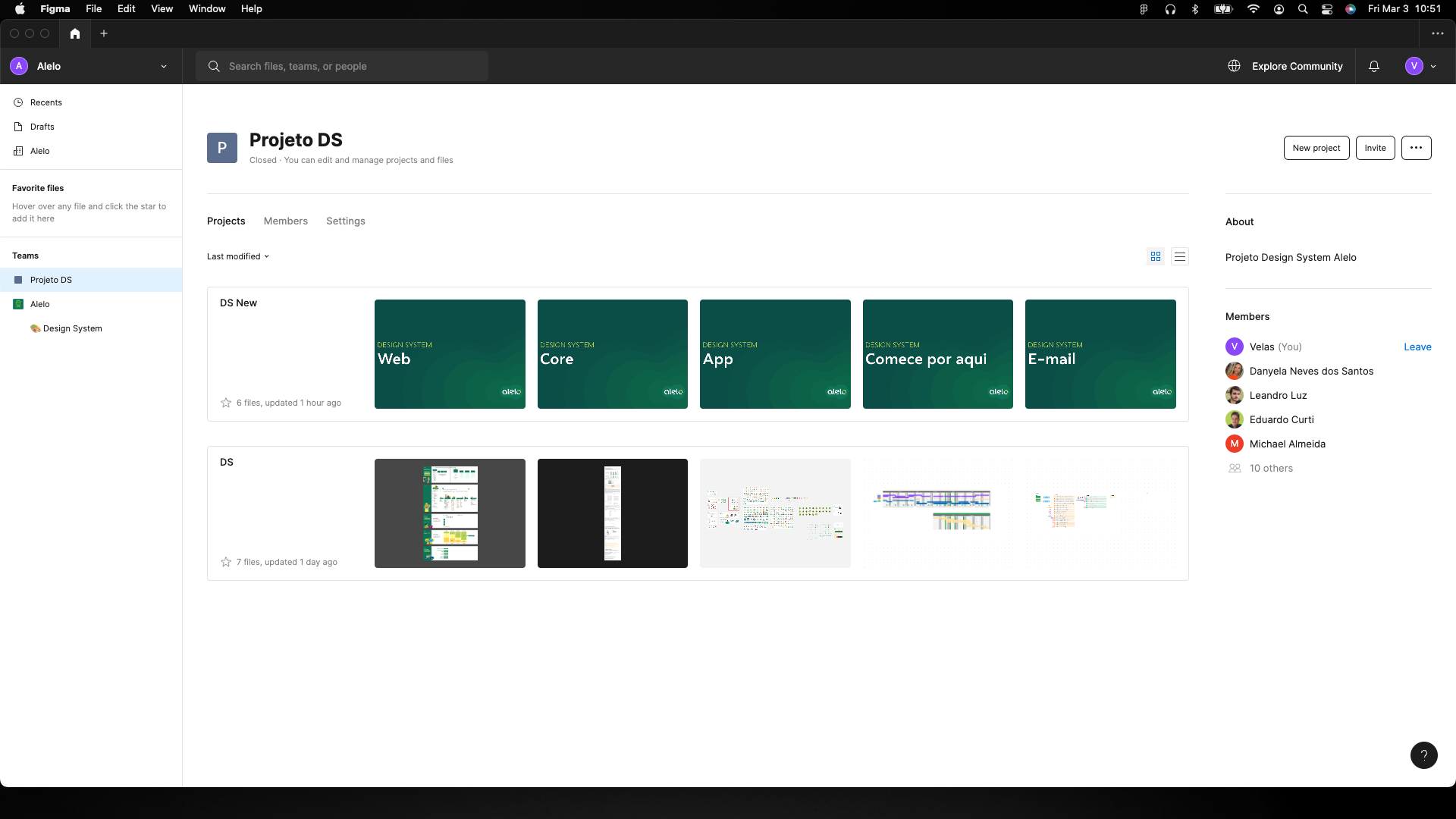The width and height of the screenshot is (1456, 819).
Task: Switch to list view layout
Action: [x=1179, y=256]
